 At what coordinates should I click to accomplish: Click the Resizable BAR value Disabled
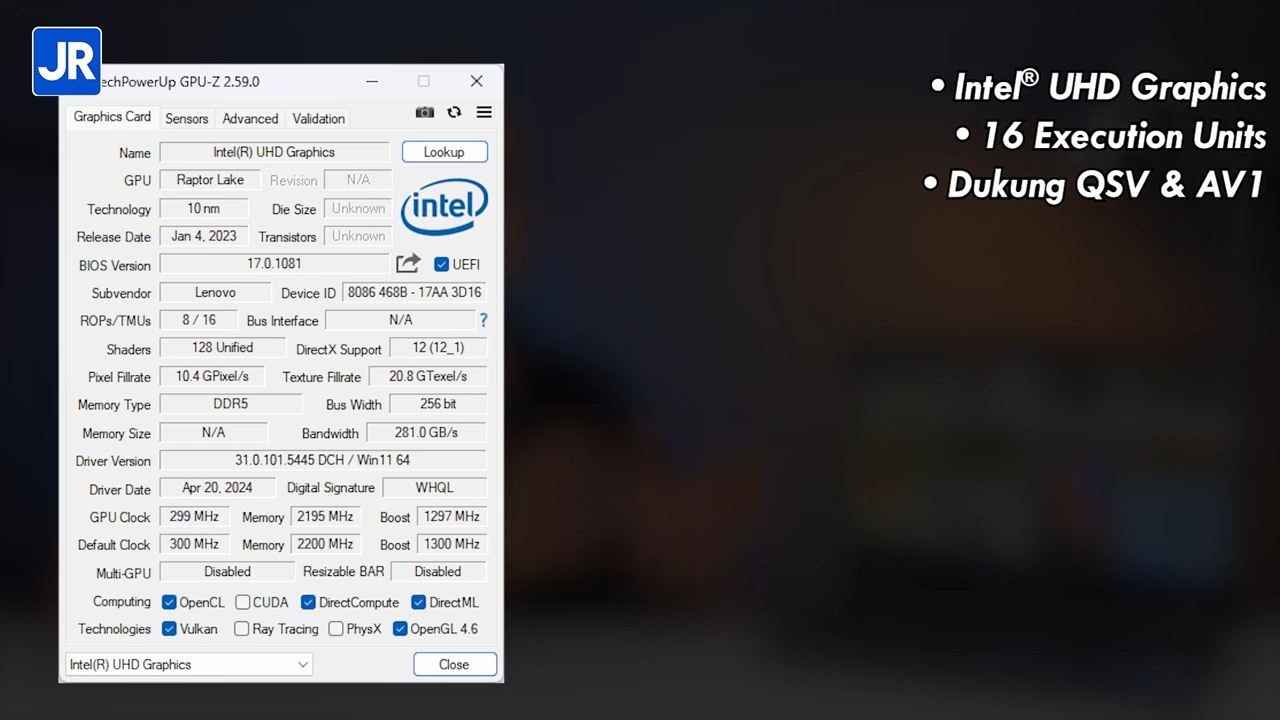[438, 572]
